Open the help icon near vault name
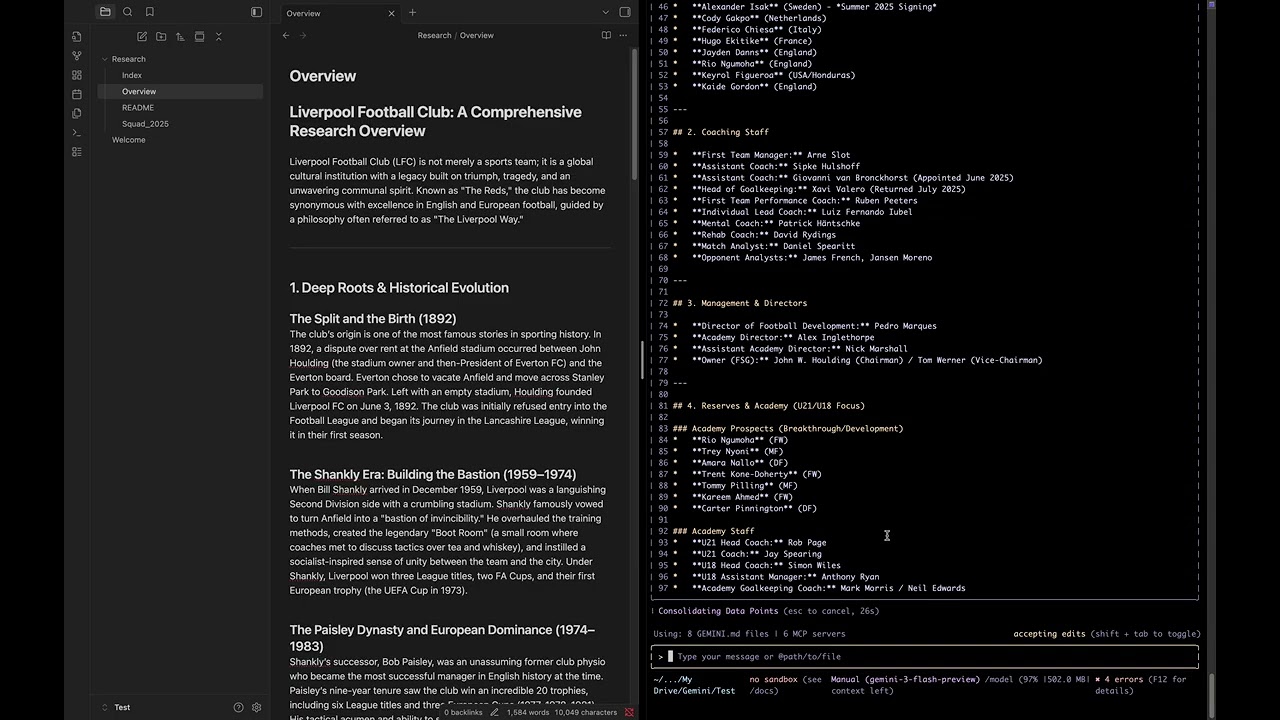 point(238,707)
